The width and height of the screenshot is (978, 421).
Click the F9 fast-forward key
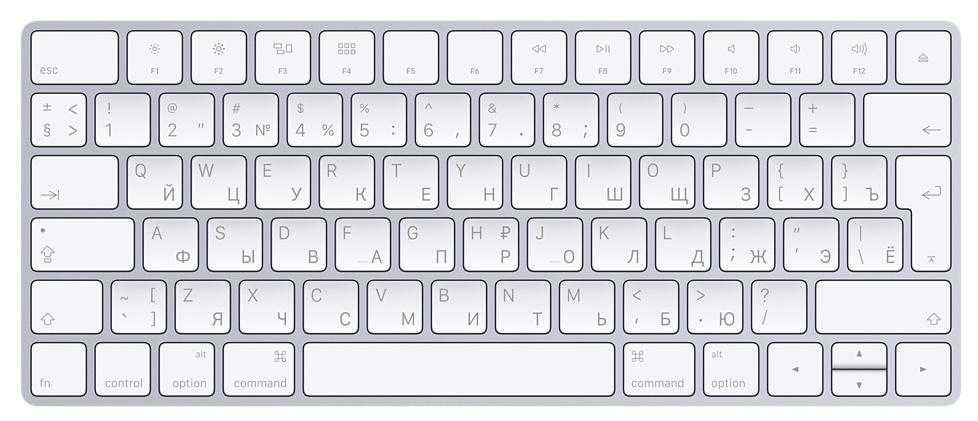pos(667,57)
